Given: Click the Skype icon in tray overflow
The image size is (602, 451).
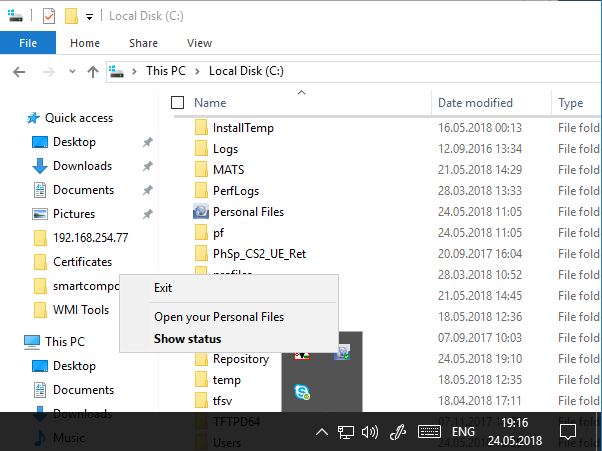Looking at the screenshot, I should point(301,392).
